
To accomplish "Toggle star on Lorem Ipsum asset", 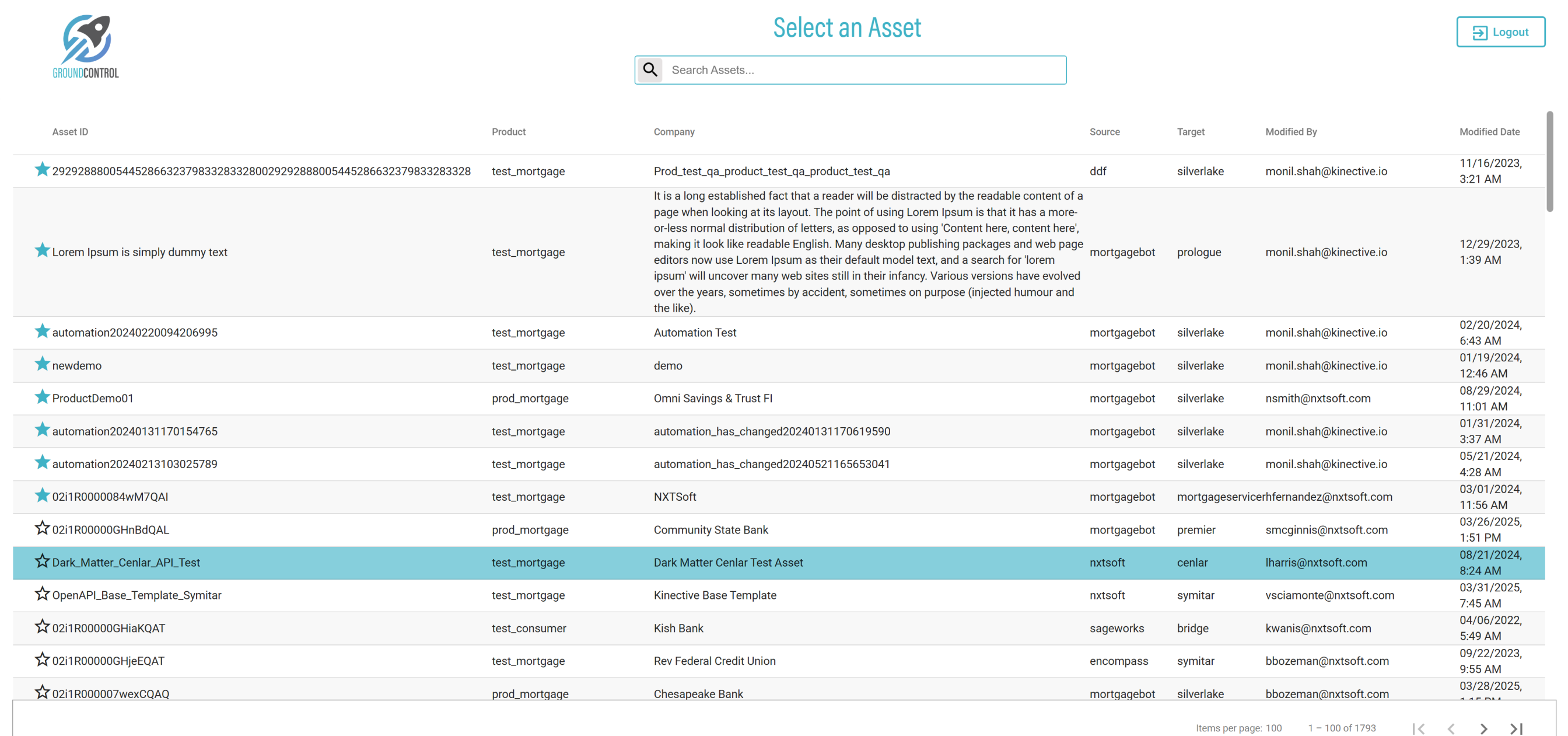I will tap(42, 250).
